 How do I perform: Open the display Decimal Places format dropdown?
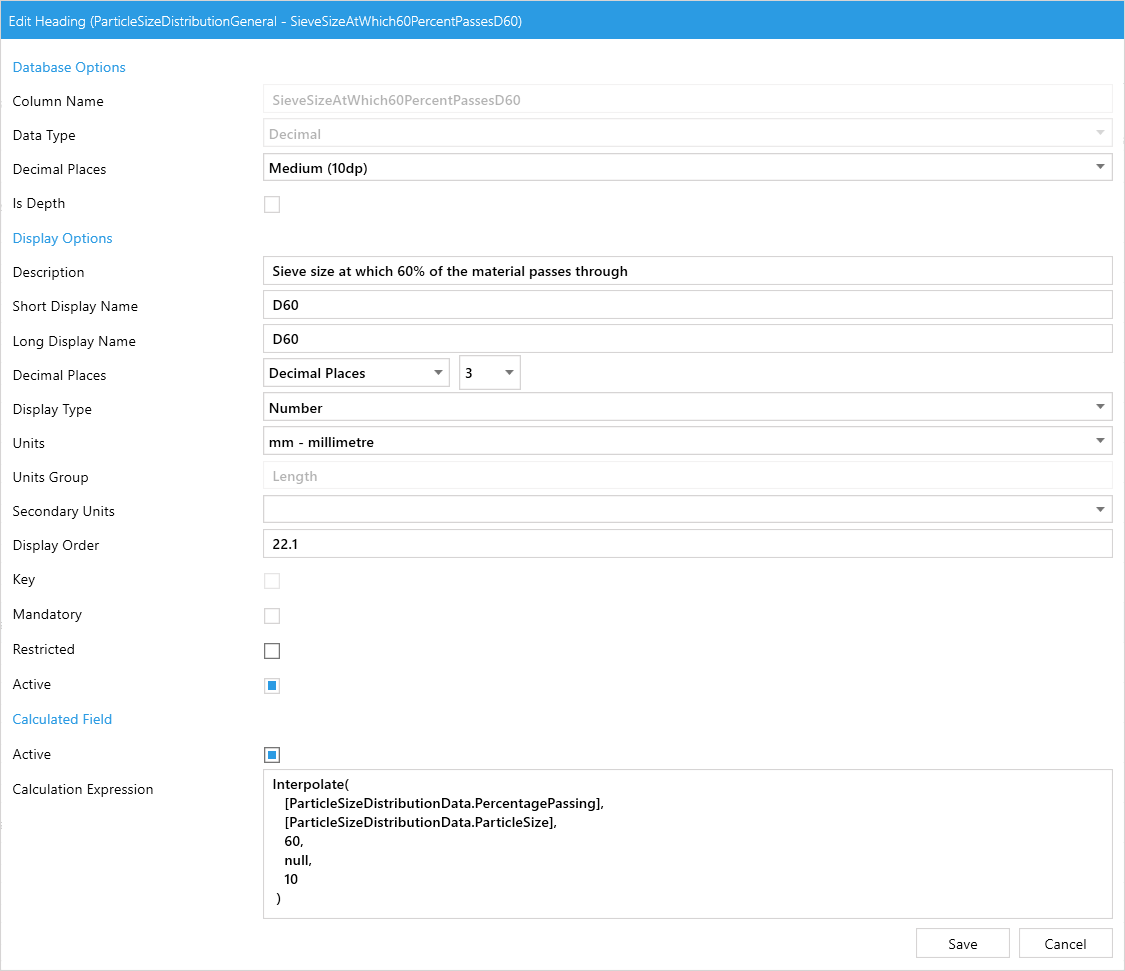pyautogui.click(x=356, y=373)
